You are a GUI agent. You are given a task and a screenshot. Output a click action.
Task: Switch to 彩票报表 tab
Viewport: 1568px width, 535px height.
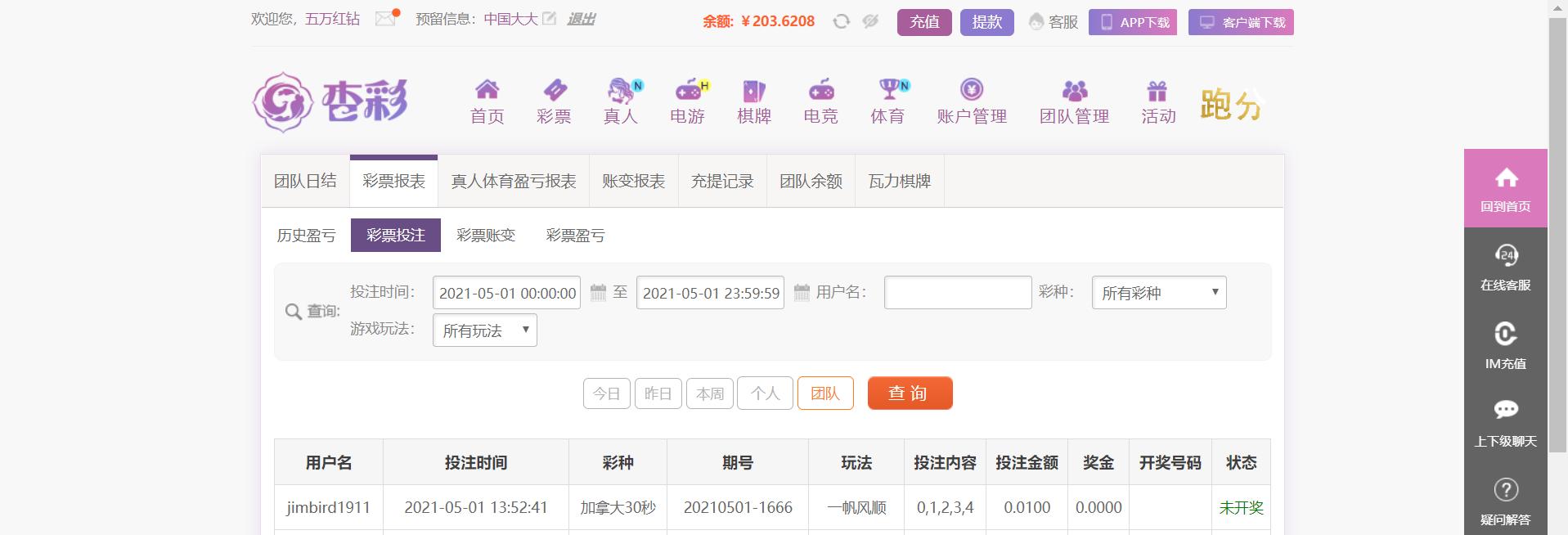pos(393,182)
